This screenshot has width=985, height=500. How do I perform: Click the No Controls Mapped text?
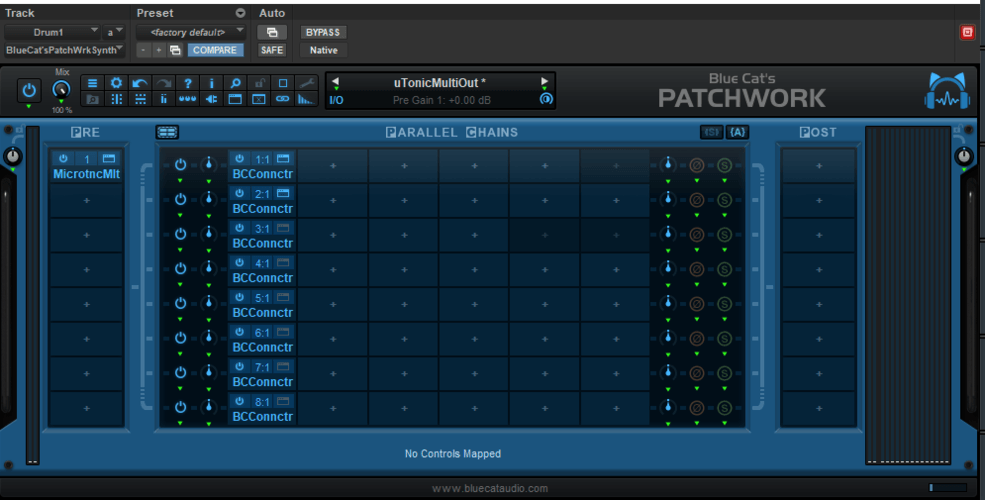(453, 454)
